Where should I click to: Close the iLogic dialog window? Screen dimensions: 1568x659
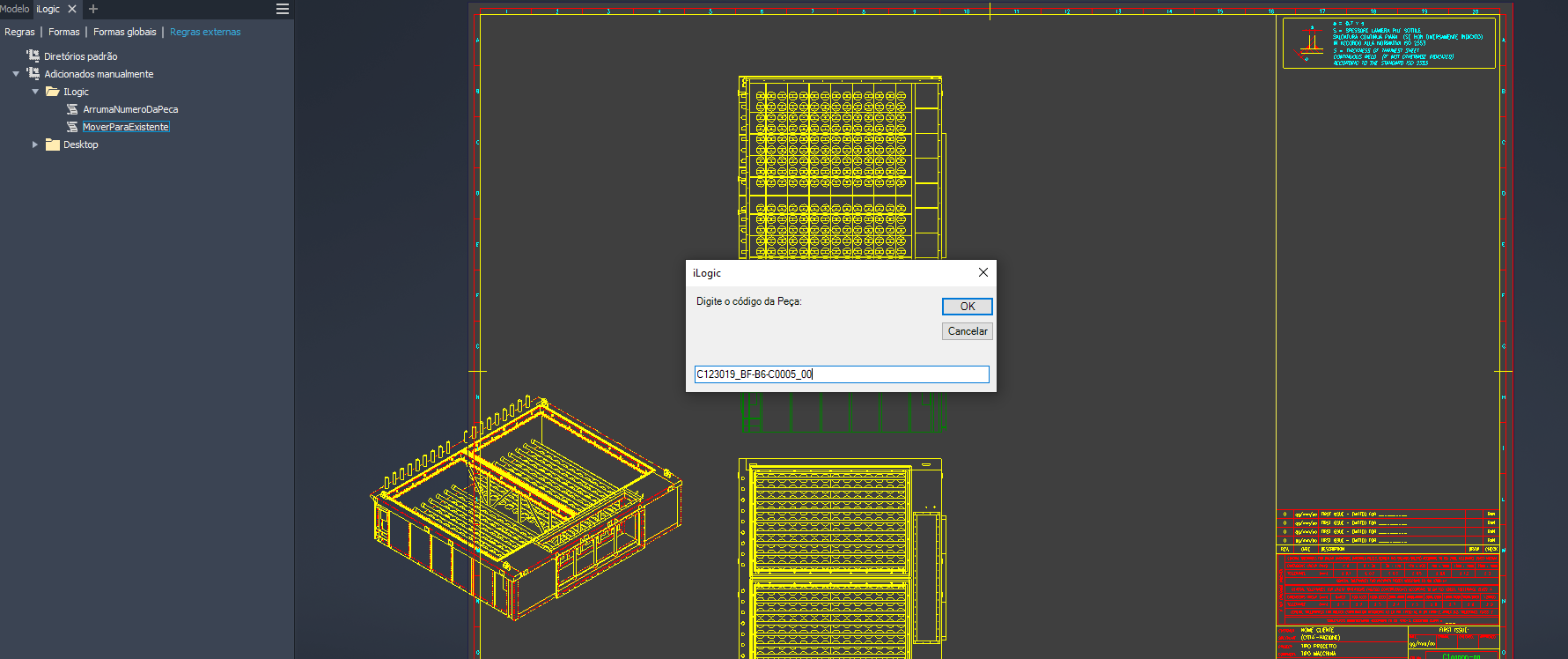(x=983, y=273)
